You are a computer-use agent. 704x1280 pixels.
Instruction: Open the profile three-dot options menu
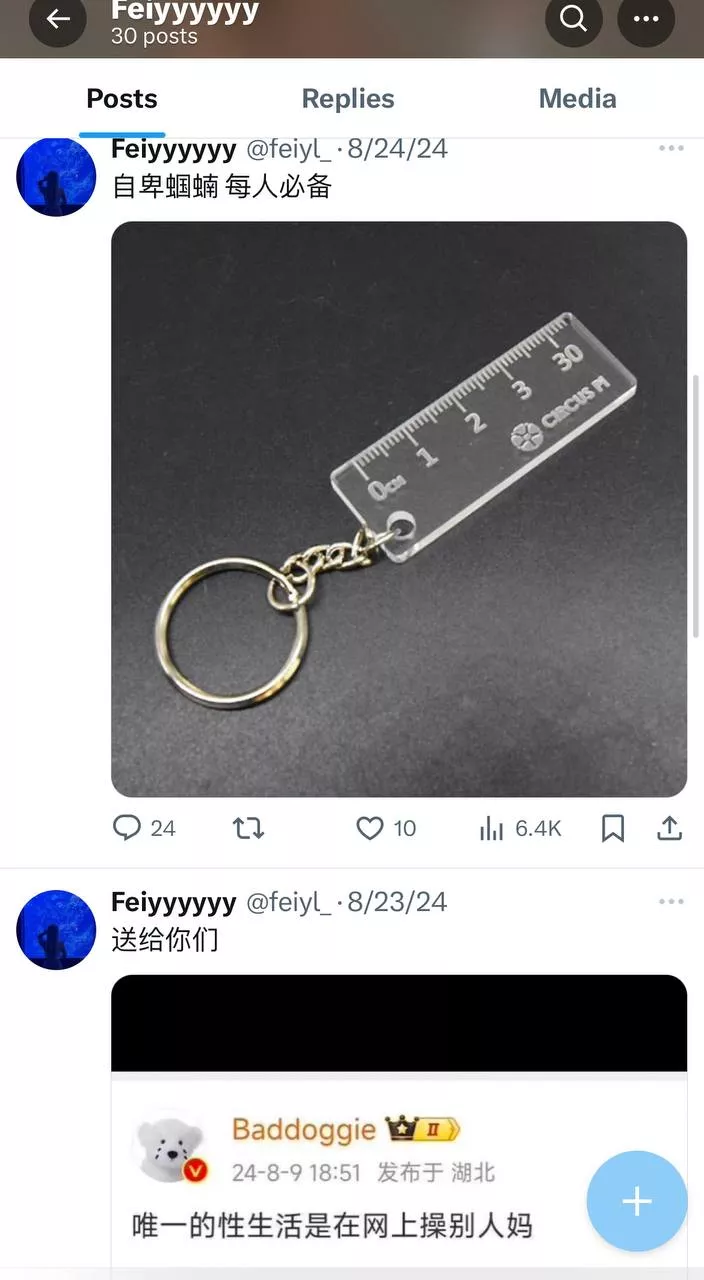(x=646, y=19)
